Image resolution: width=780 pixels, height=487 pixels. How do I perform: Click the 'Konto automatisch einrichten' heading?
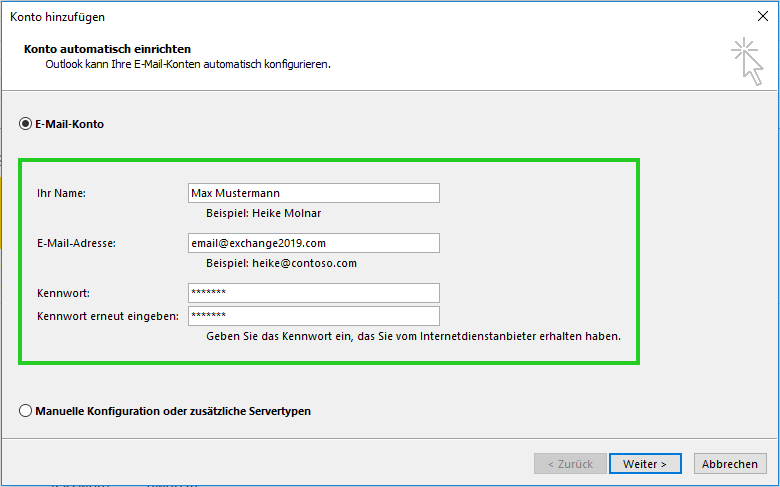pos(107,49)
